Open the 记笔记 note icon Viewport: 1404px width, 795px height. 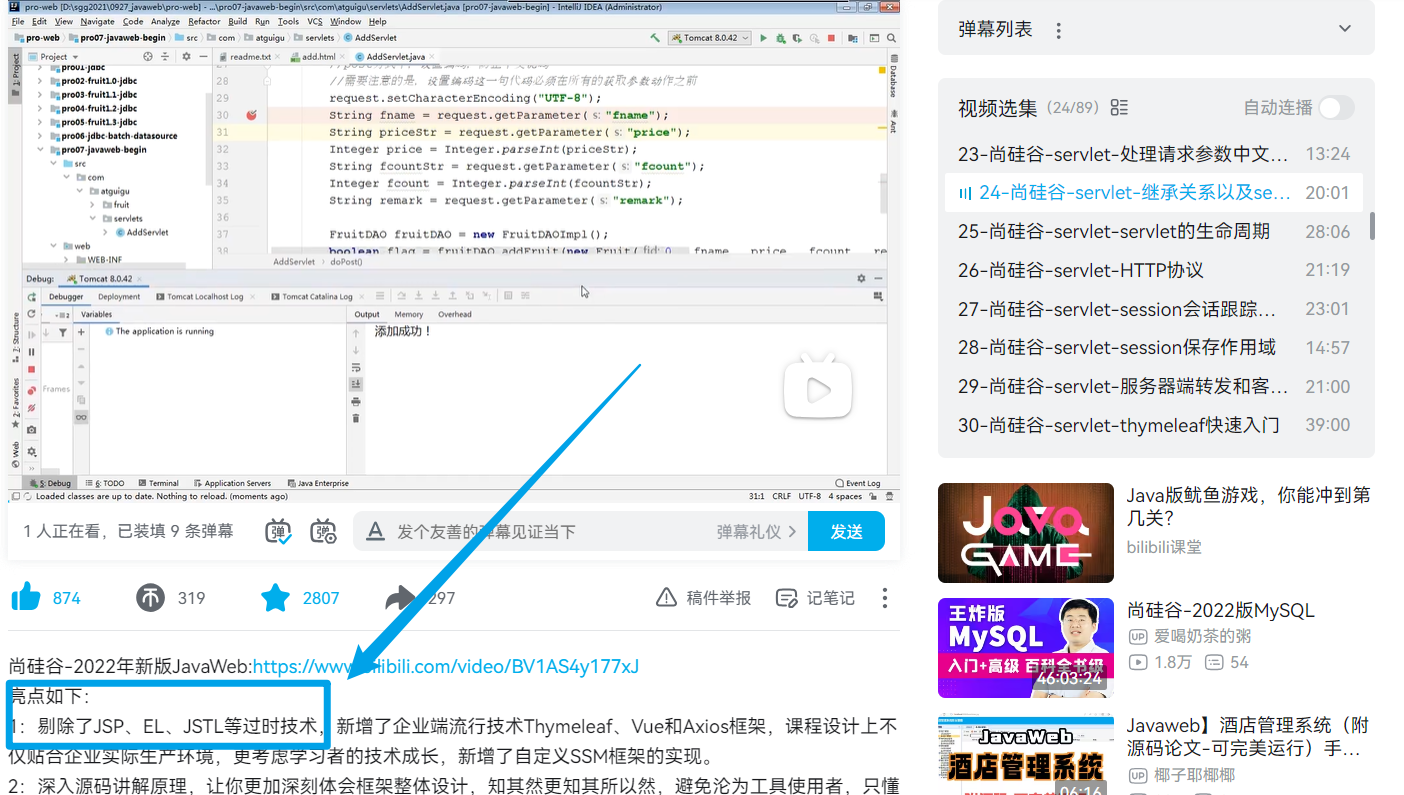pos(787,598)
